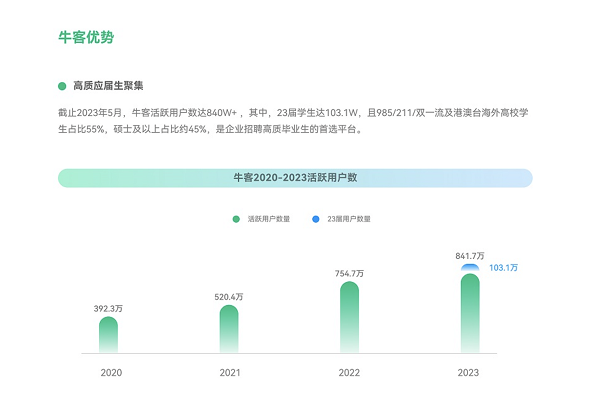
Task: Click the green bullet beside 高质应届生聚集
Action: tap(62, 86)
